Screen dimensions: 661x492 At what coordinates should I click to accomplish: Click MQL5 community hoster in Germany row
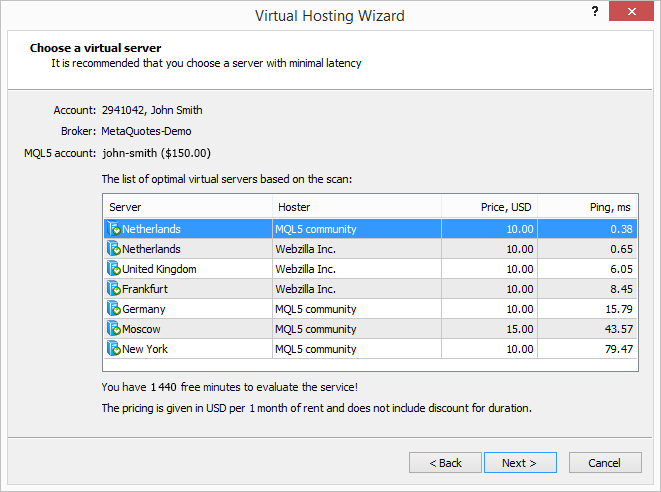pos(316,309)
